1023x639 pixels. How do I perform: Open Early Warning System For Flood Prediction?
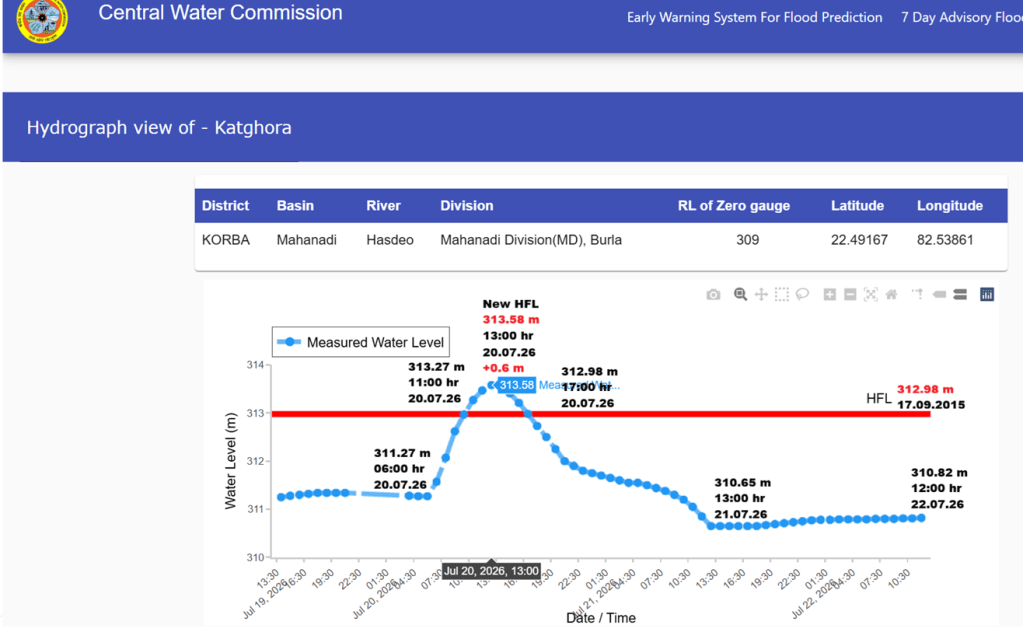coord(754,18)
